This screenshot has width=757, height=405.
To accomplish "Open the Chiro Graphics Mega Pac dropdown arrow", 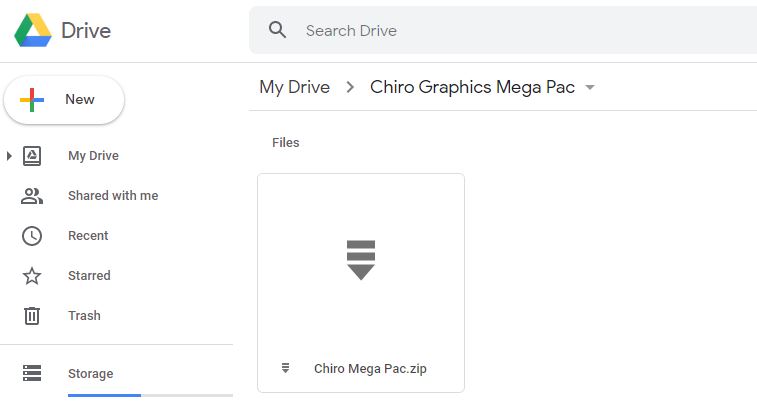I will click(x=590, y=87).
